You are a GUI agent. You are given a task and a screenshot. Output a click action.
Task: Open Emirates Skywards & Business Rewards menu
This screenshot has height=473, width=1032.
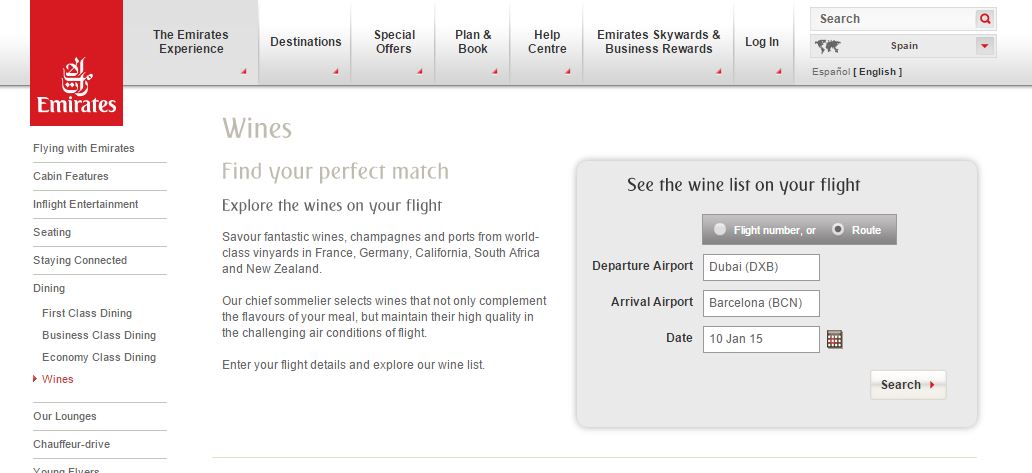pos(658,41)
